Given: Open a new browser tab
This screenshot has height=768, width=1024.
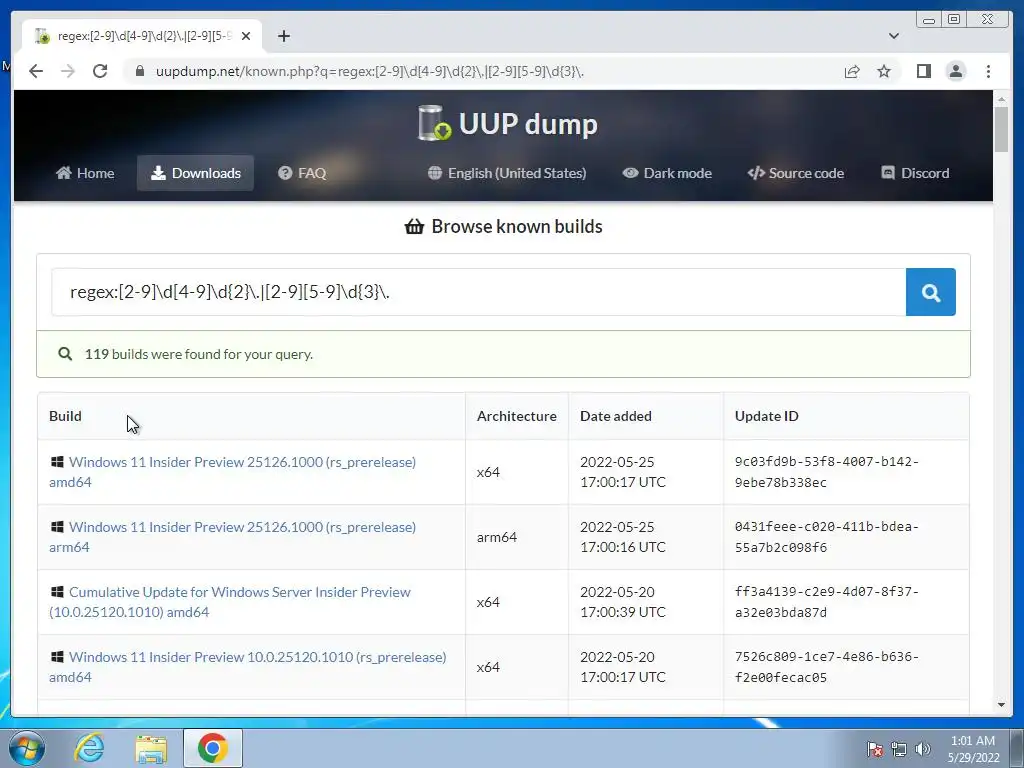Looking at the screenshot, I should tap(283, 36).
